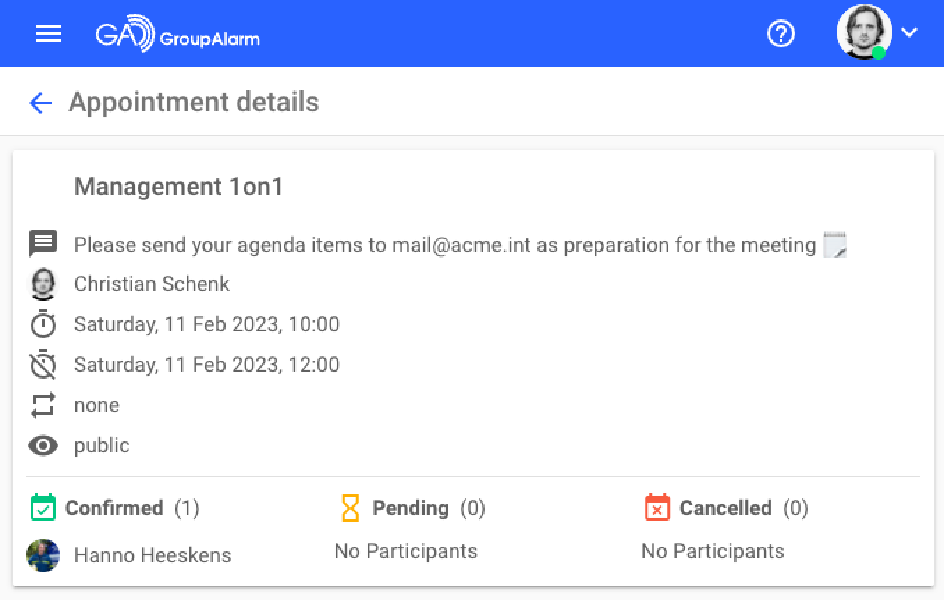This screenshot has height=600, width=944.
Task: Open the profile avatar in header
Action: [x=863, y=32]
